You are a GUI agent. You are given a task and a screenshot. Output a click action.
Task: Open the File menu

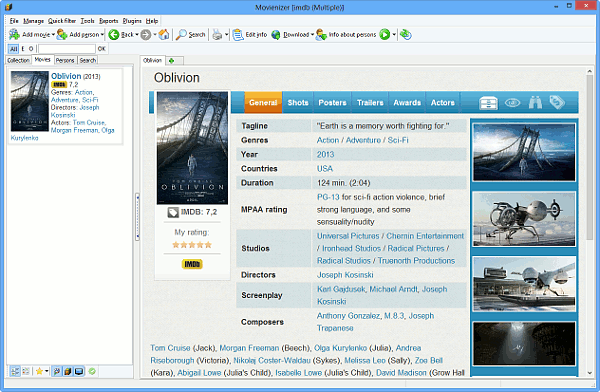click(14, 21)
